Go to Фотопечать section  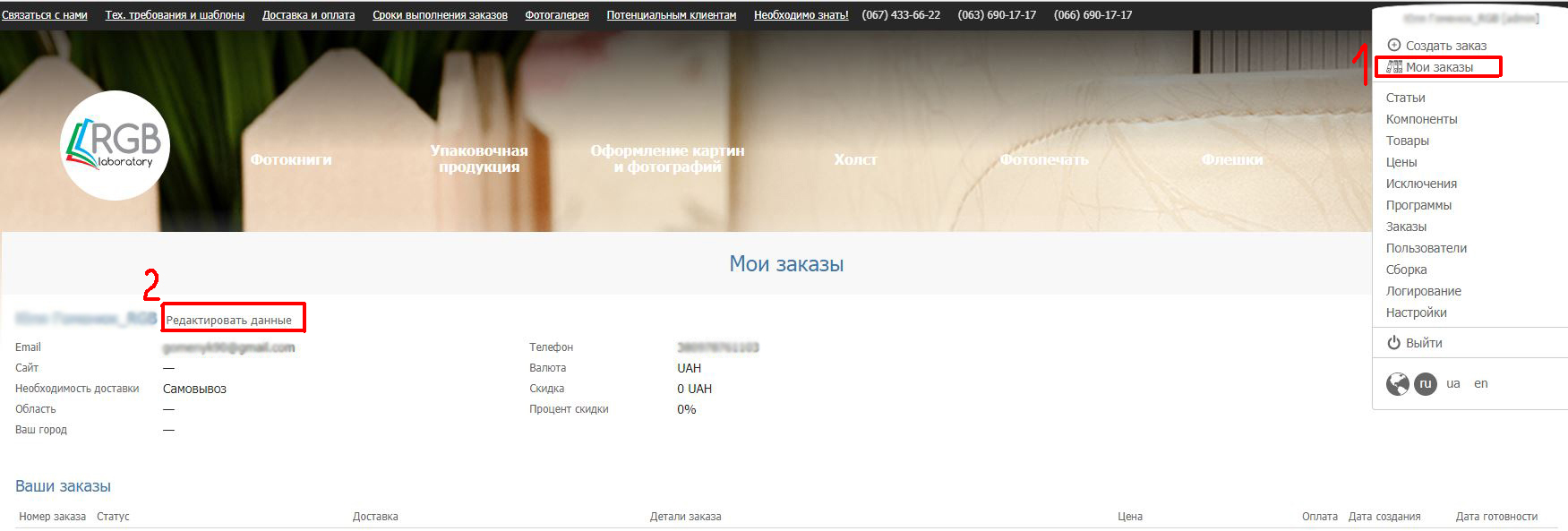click(x=1043, y=159)
